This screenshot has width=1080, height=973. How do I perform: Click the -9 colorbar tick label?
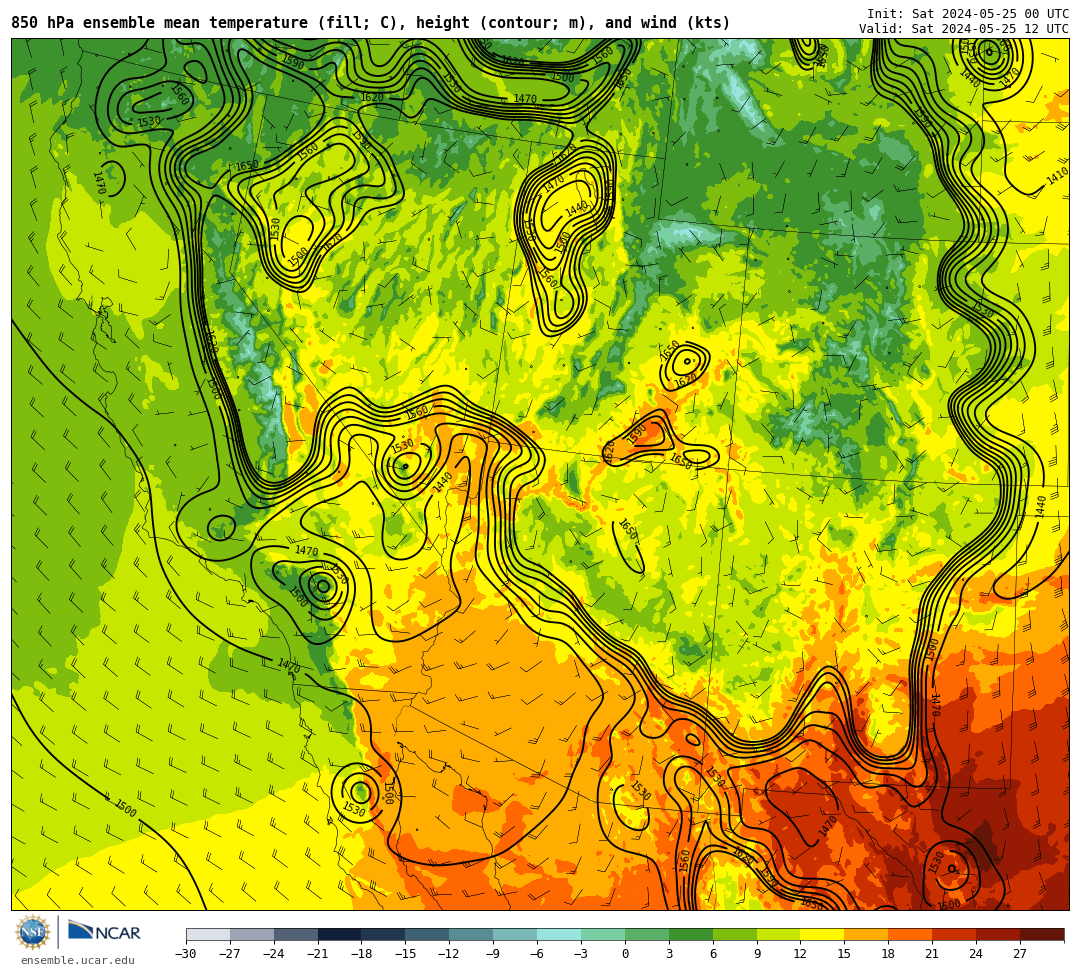coord(492,954)
